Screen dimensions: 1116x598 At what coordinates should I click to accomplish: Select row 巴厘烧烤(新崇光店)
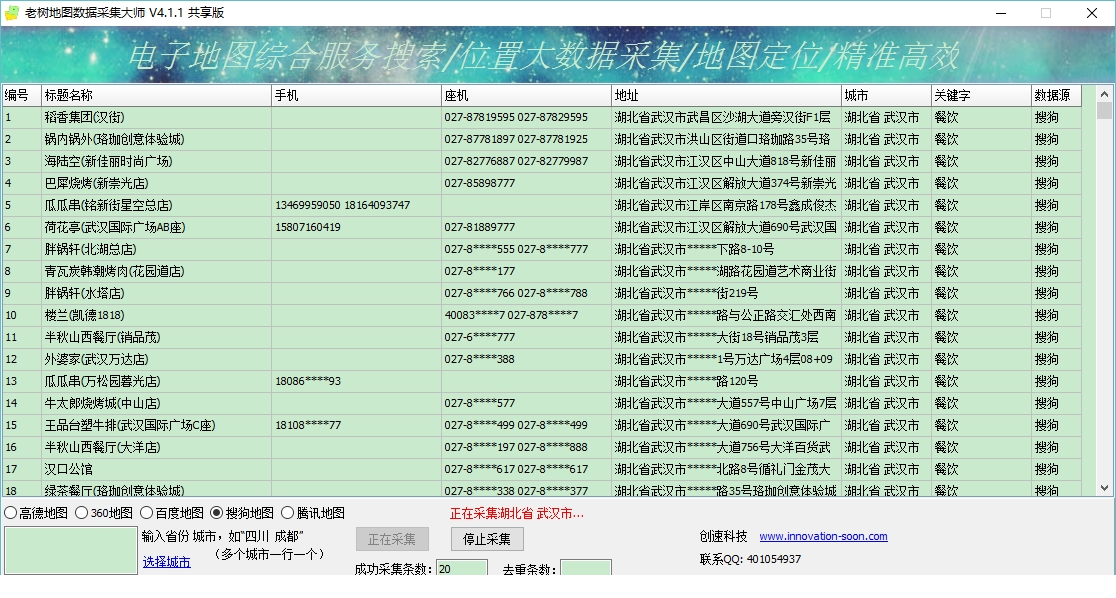click(x=541, y=184)
